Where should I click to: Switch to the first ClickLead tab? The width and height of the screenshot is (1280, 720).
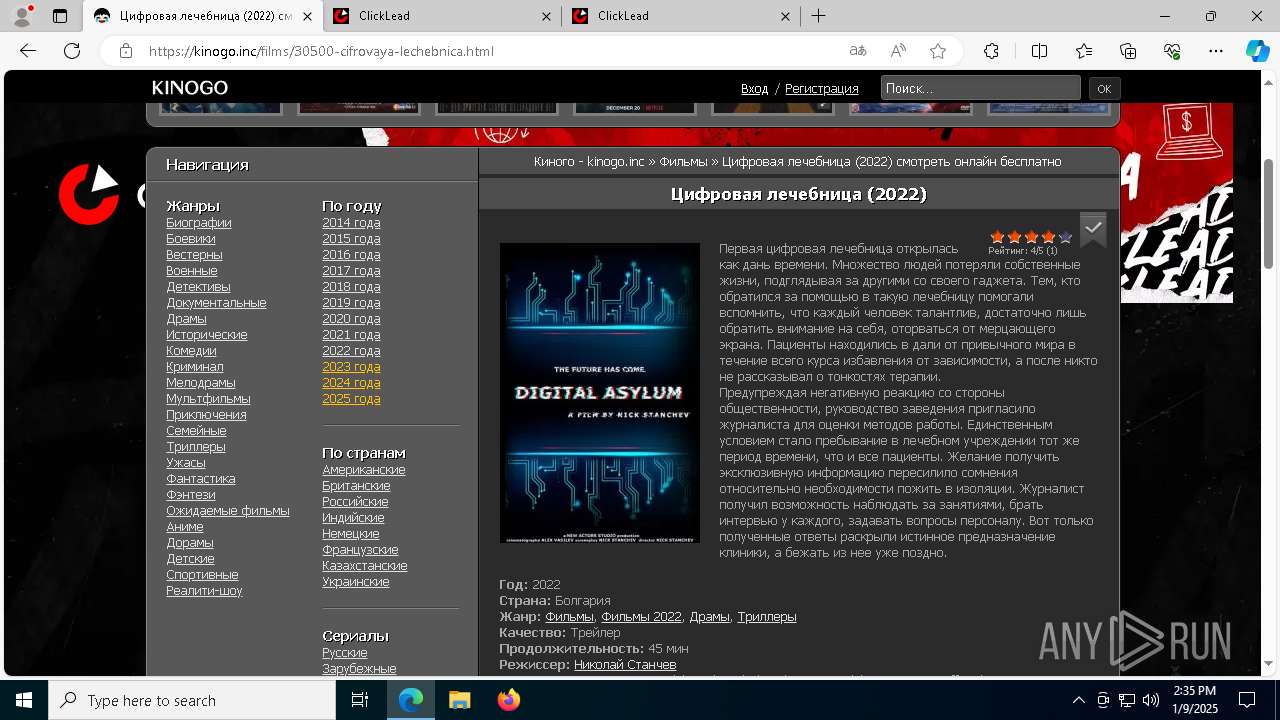point(442,16)
